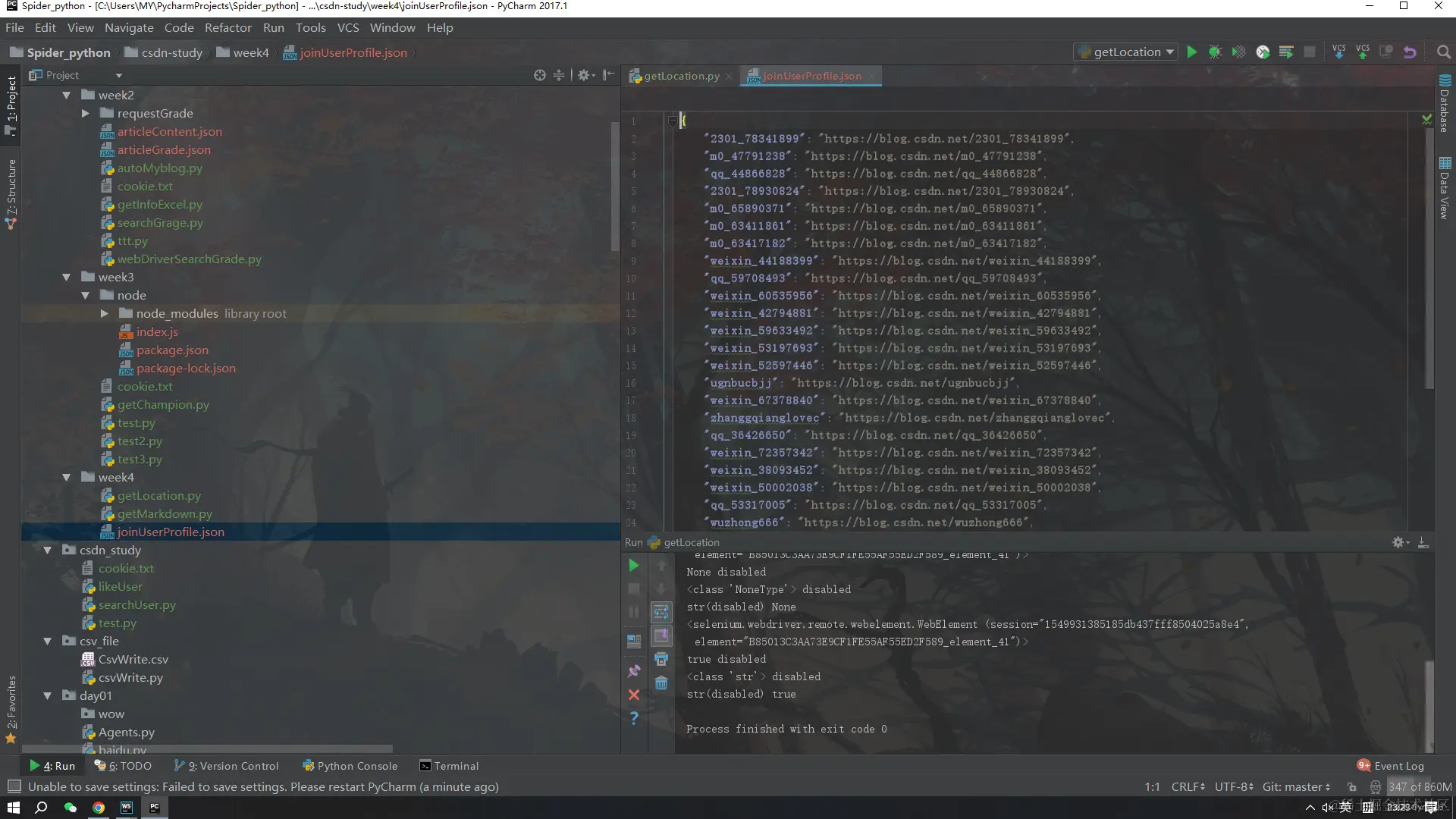Click the VCS Commit Changes icon
Viewport: 1456px width, 819px height.
pyautogui.click(x=1362, y=52)
